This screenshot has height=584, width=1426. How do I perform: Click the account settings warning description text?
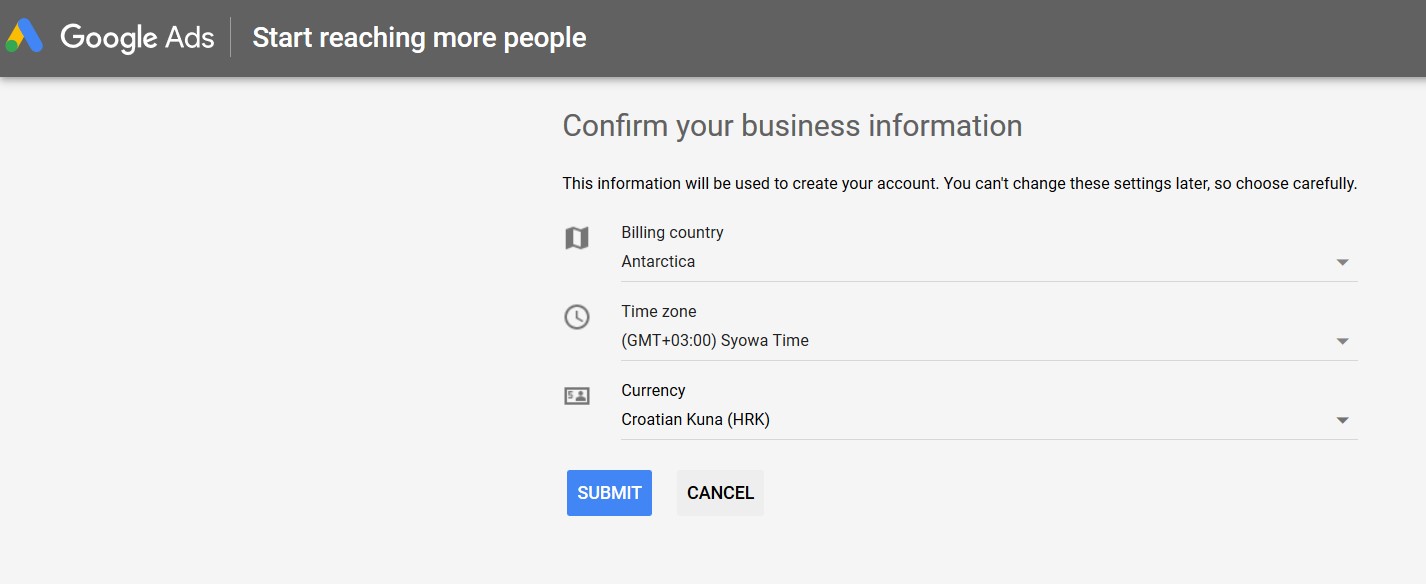point(959,184)
